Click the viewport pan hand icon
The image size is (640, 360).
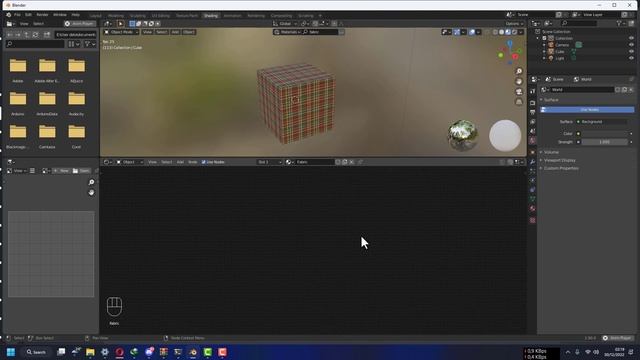(x=519, y=82)
